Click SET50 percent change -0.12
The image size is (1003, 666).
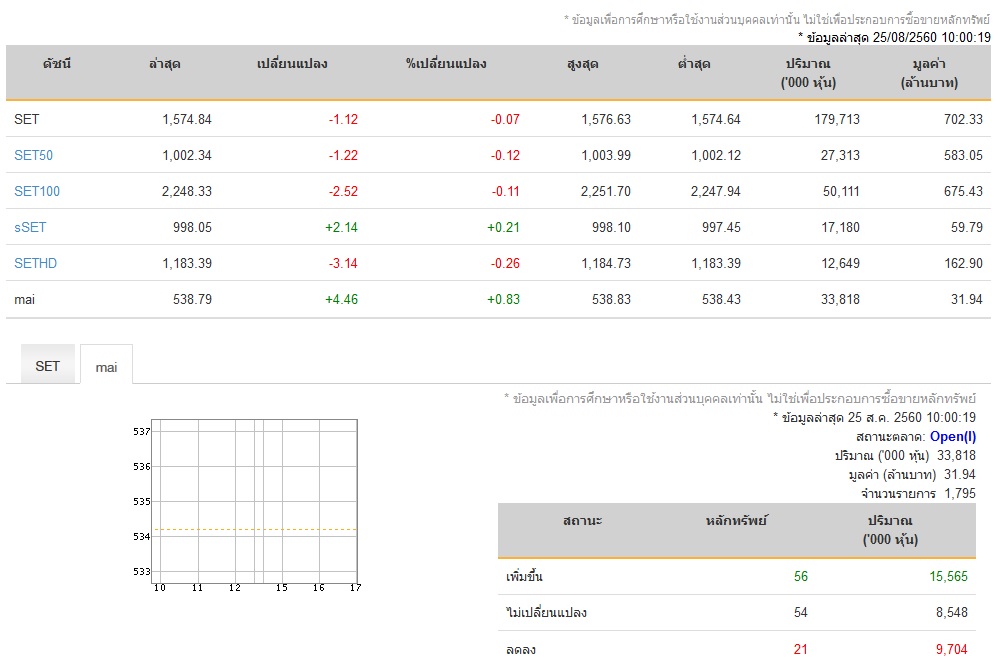pos(505,155)
